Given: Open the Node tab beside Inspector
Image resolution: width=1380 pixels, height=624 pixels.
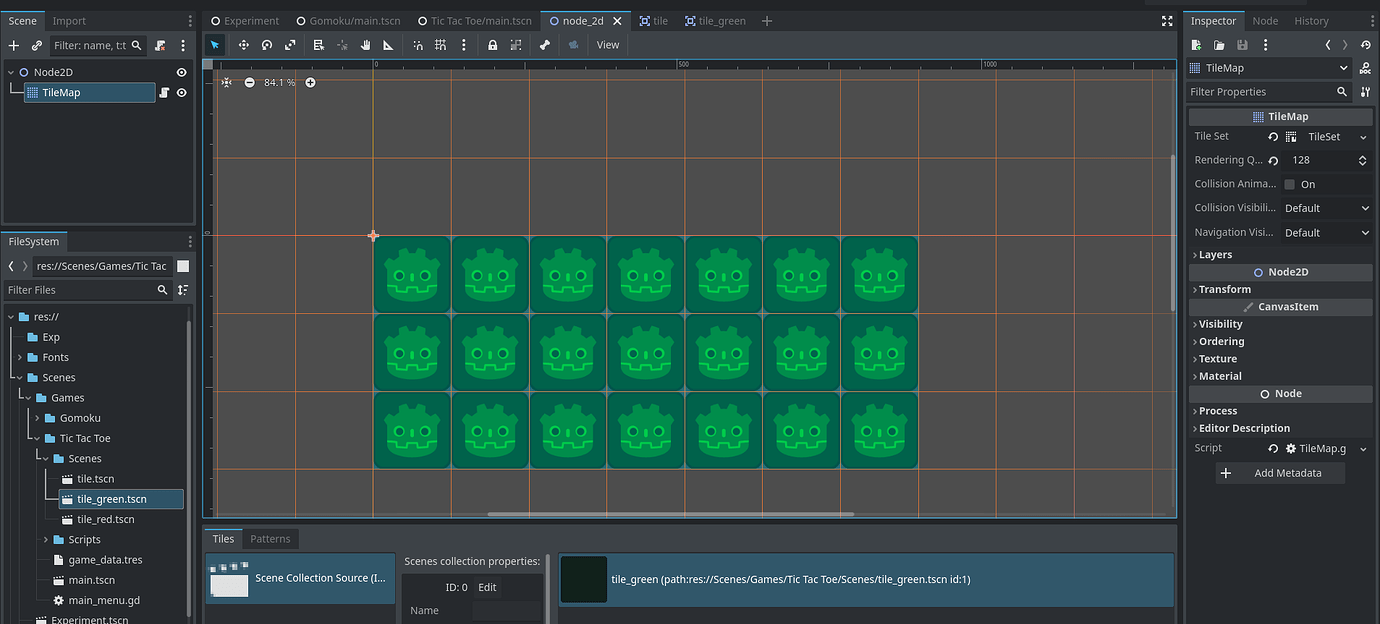Looking at the screenshot, I should (x=1264, y=20).
